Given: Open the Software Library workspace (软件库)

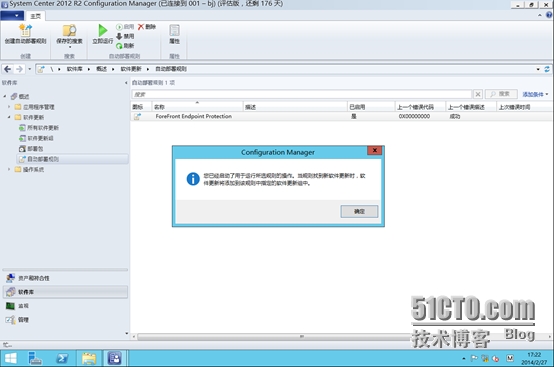Looking at the screenshot, I should click(65, 292).
